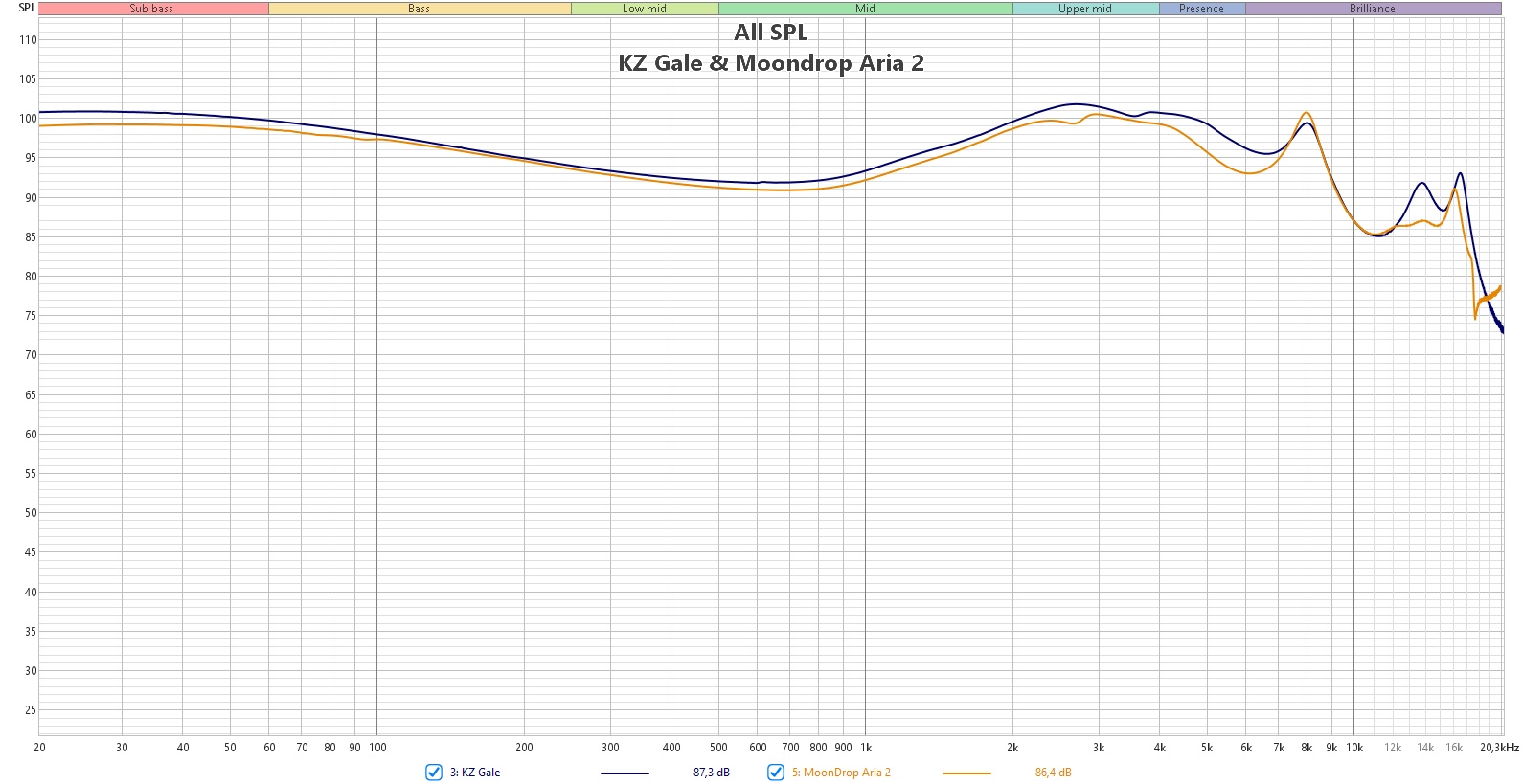The height and width of the screenshot is (784, 1523).
Task: Click the 100 value on SPL axis
Action: 28,119
